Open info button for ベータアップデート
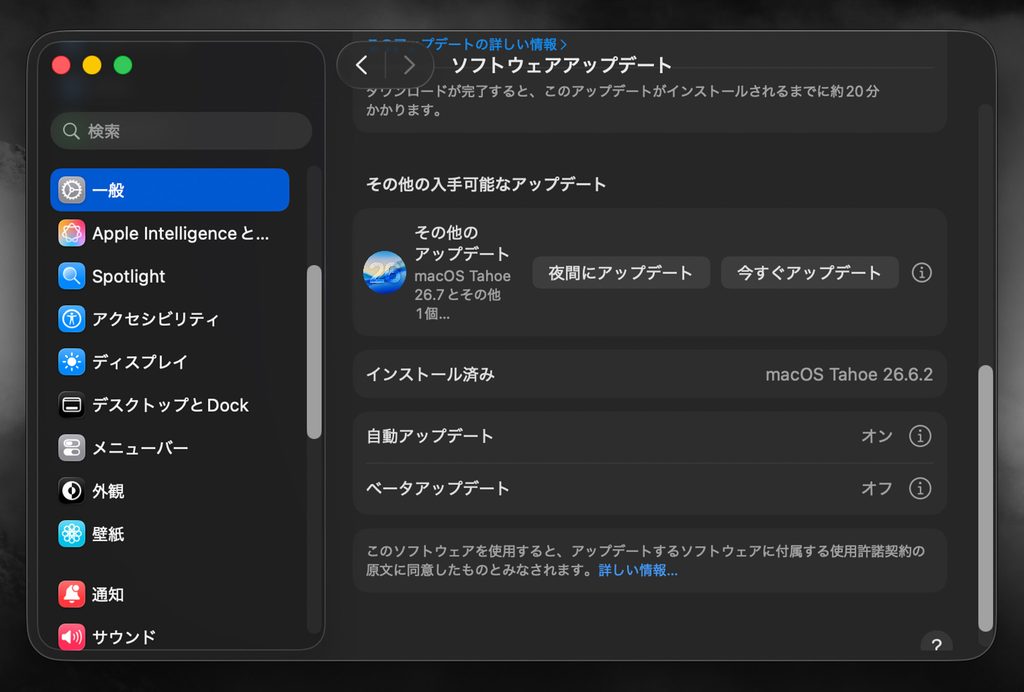Viewport: 1024px width, 692px height. click(920, 488)
